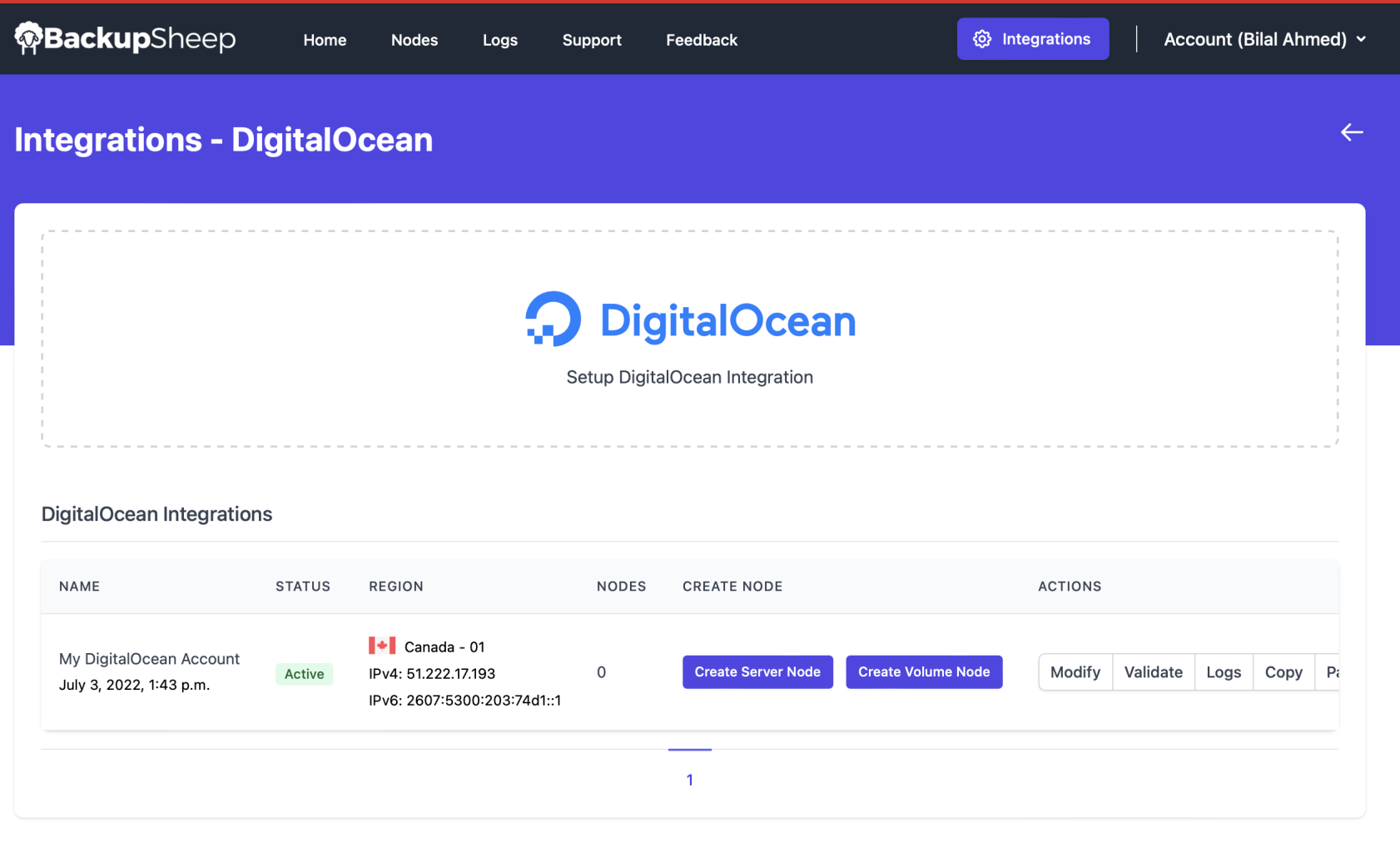Click the nodes count 0
The image size is (1400, 852).
click(x=601, y=672)
